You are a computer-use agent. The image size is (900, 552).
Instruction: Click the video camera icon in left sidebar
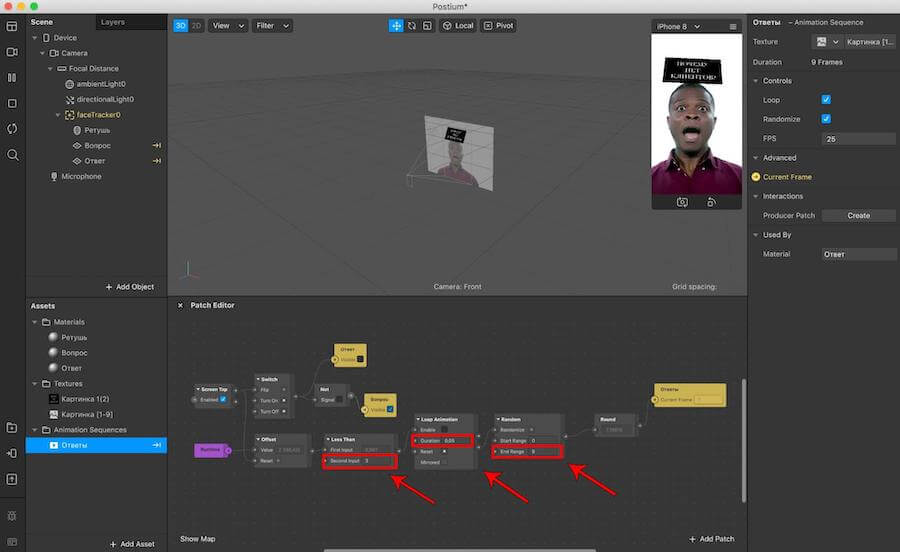[12, 52]
